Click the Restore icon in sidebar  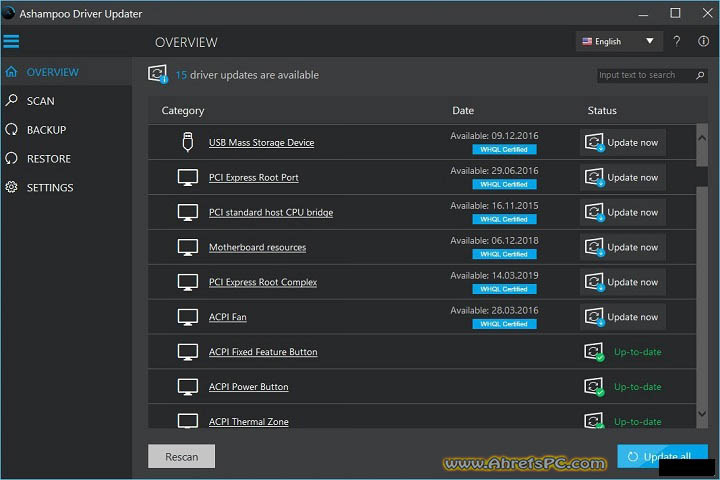pyautogui.click(x=11, y=158)
